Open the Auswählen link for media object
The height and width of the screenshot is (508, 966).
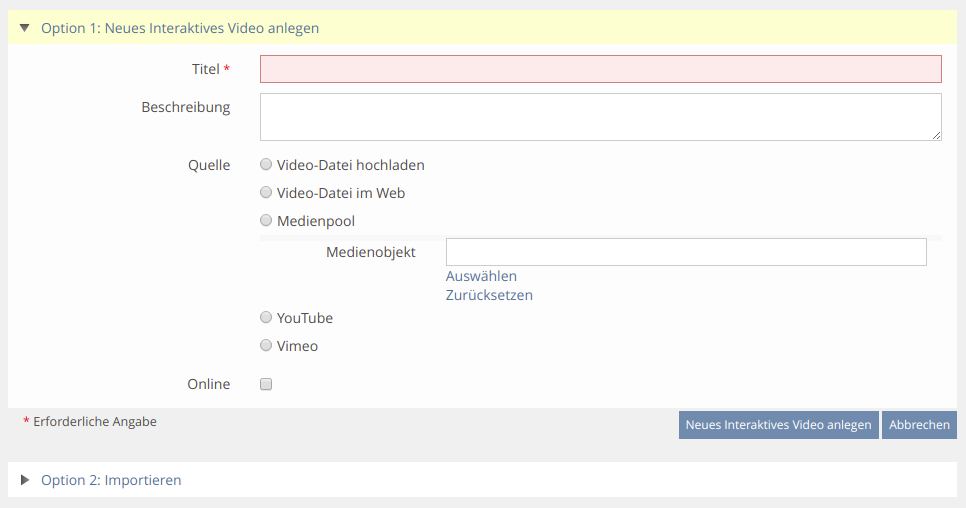[481, 276]
